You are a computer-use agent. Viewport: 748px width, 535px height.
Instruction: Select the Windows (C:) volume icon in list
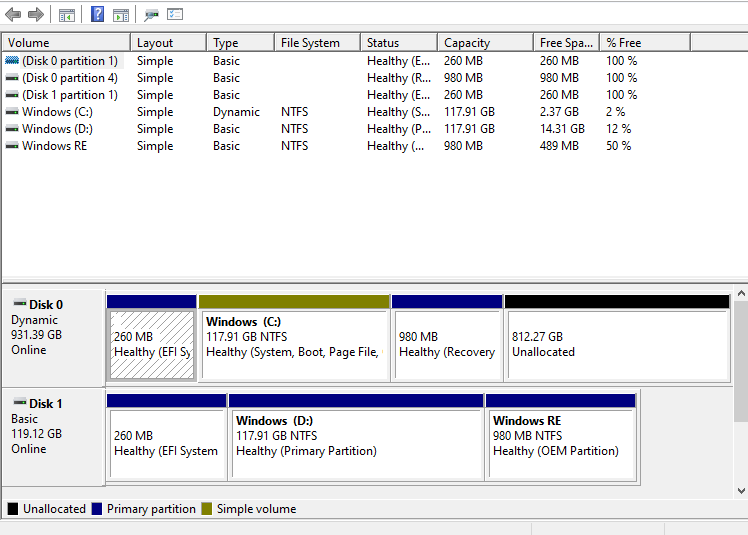click(12, 112)
